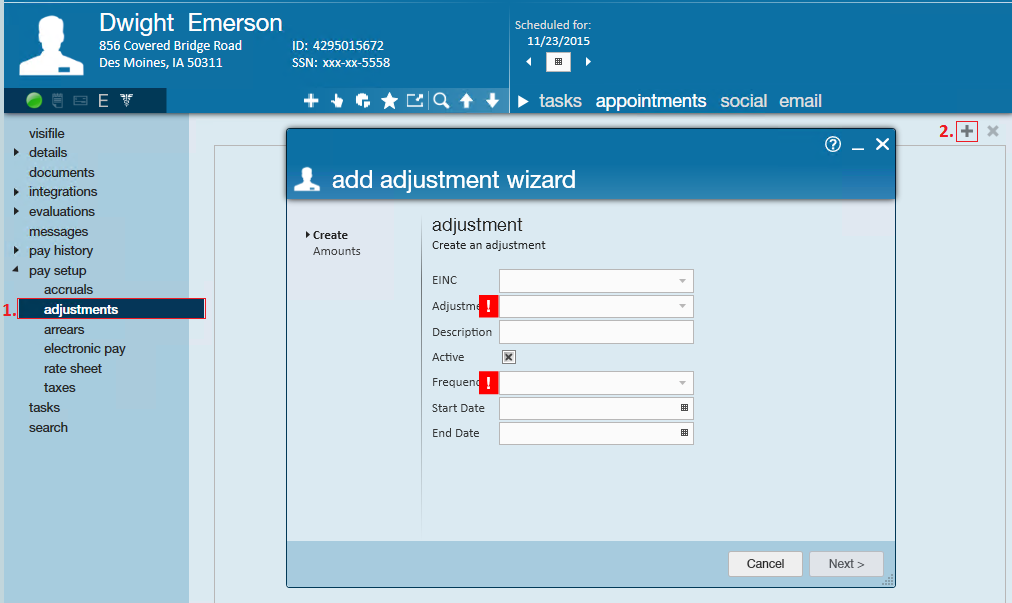Click the employee ID 4295015672

pos(348,45)
